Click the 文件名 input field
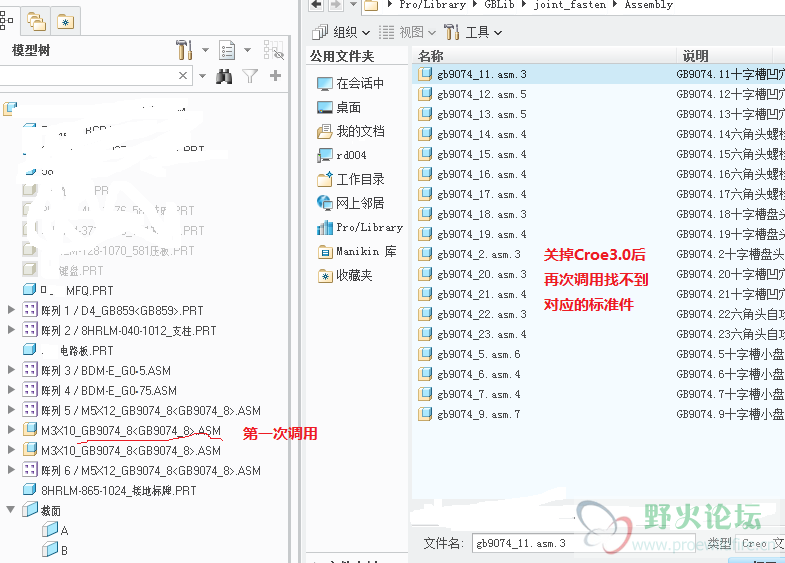Image resolution: width=785 pixels, height=563 pixels. [586, 543]
